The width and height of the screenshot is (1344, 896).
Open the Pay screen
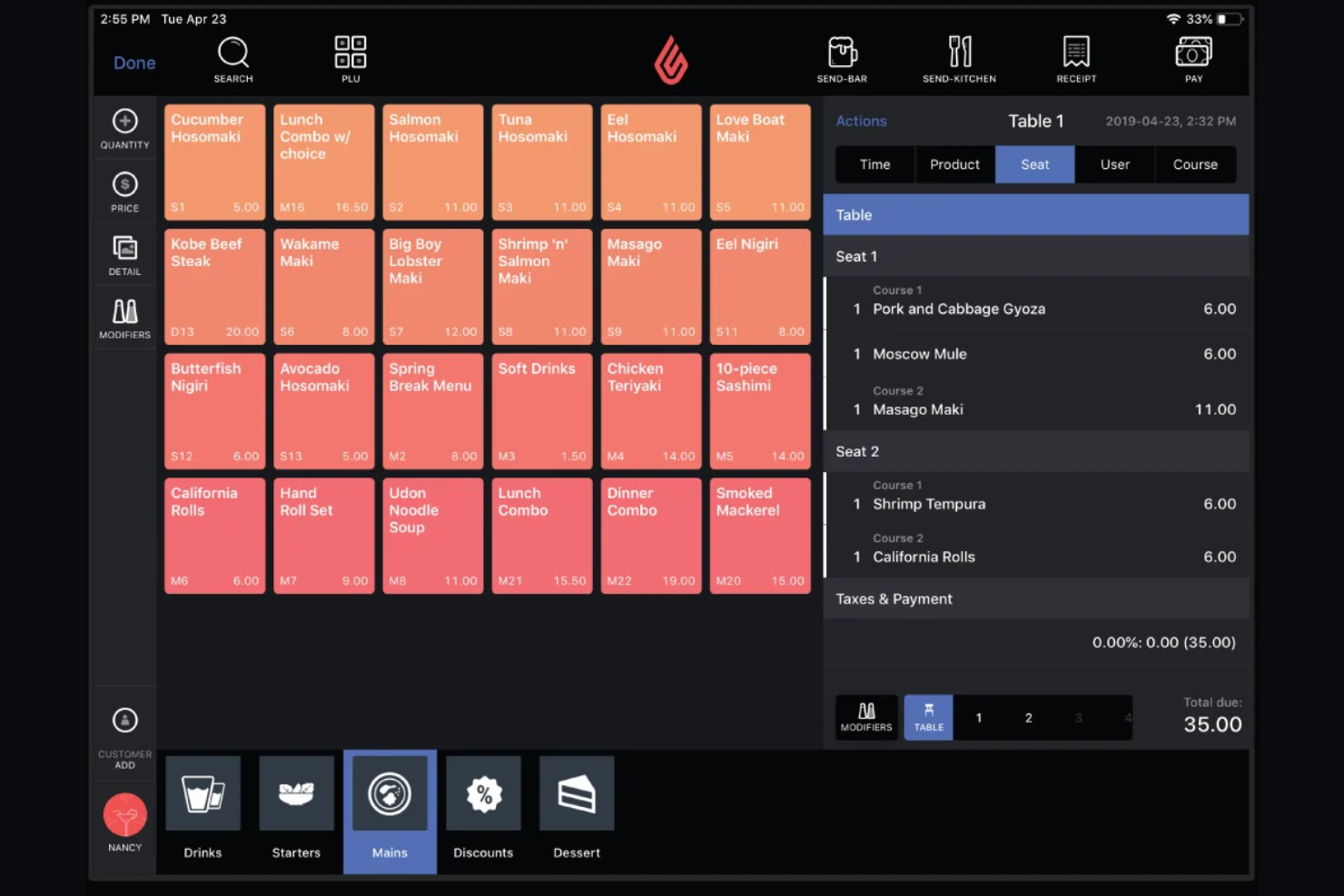coord(1192,57)
